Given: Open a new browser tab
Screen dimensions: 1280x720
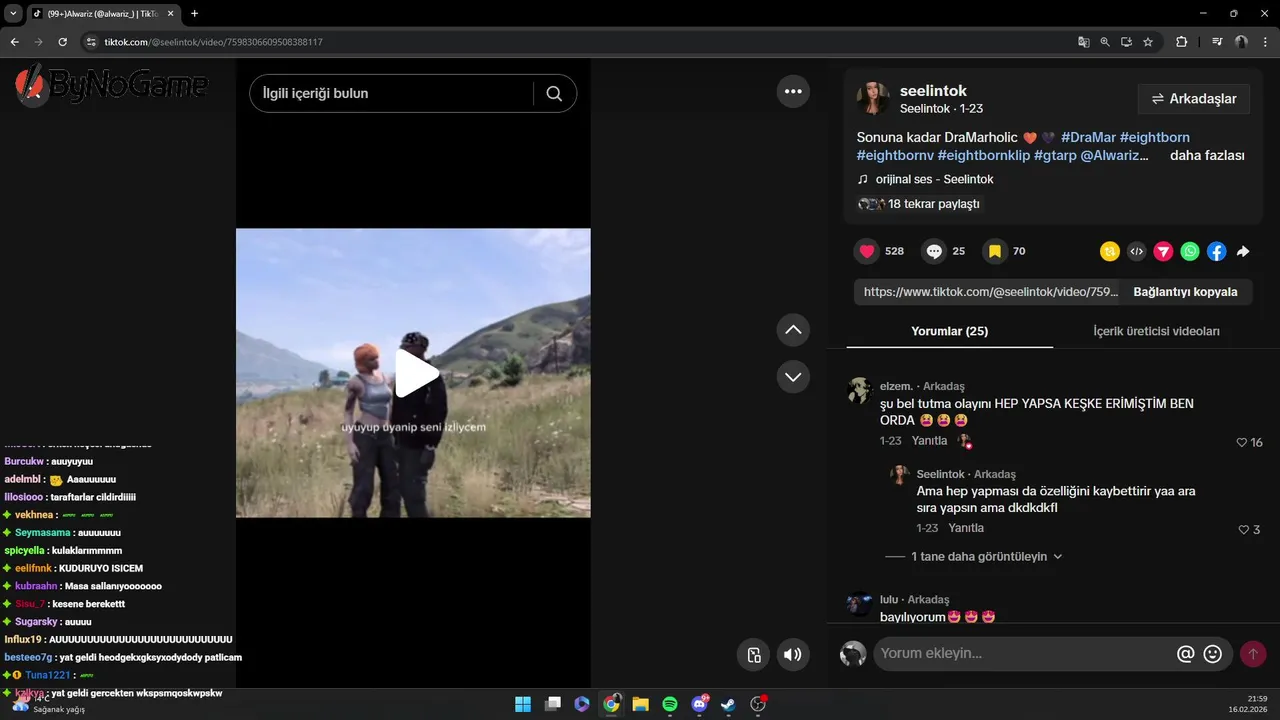Looking at the screenshot, I should coord(195,14).
